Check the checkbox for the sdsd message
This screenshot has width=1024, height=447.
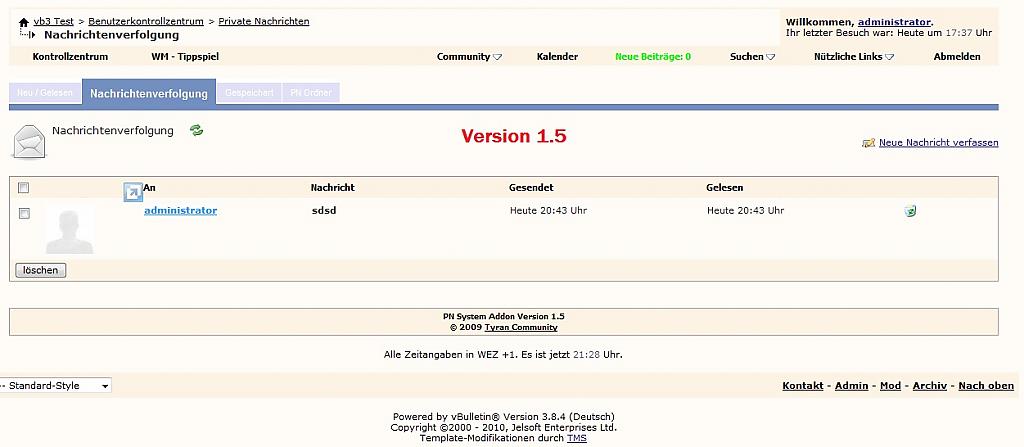click(24, 213)
